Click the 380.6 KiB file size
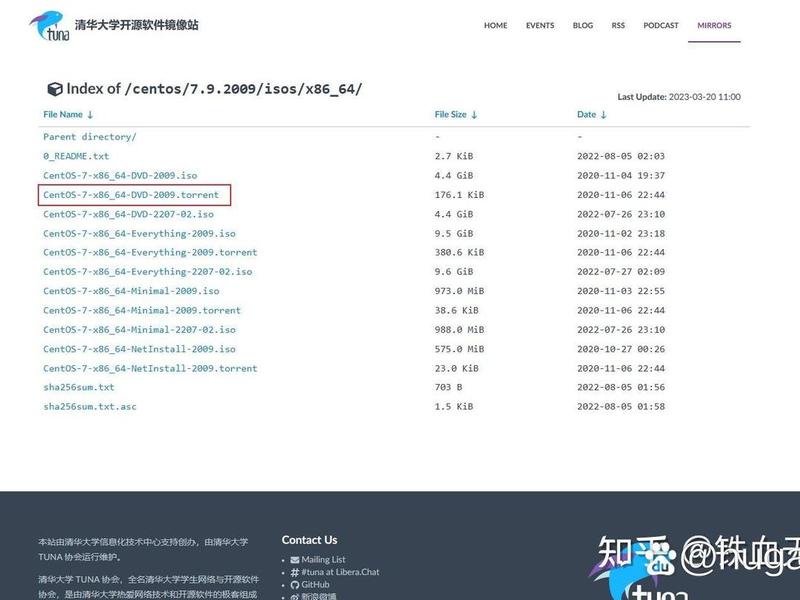800x600 pixels. pos(459,253)
